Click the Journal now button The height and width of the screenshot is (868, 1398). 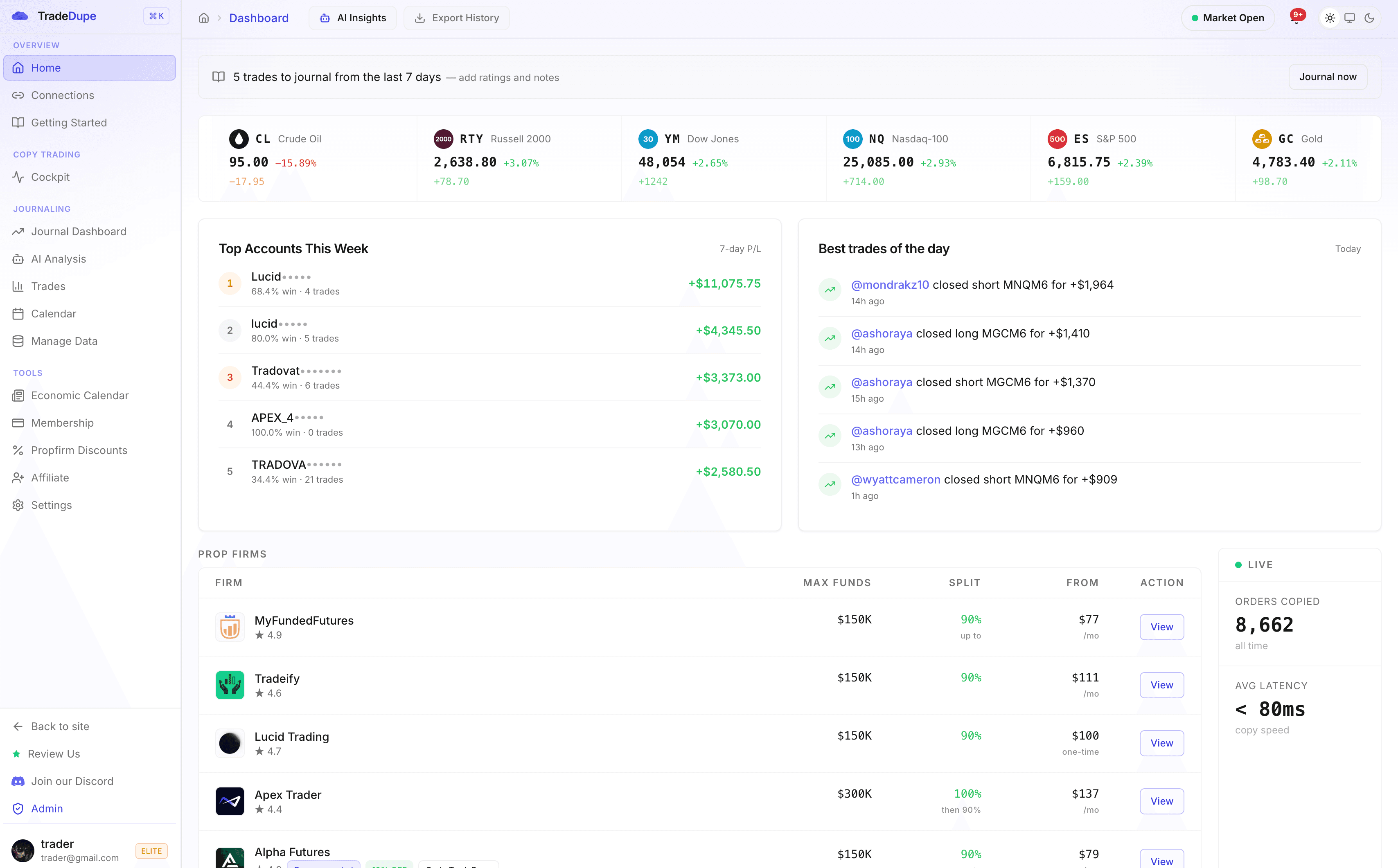click(1327, 76)
